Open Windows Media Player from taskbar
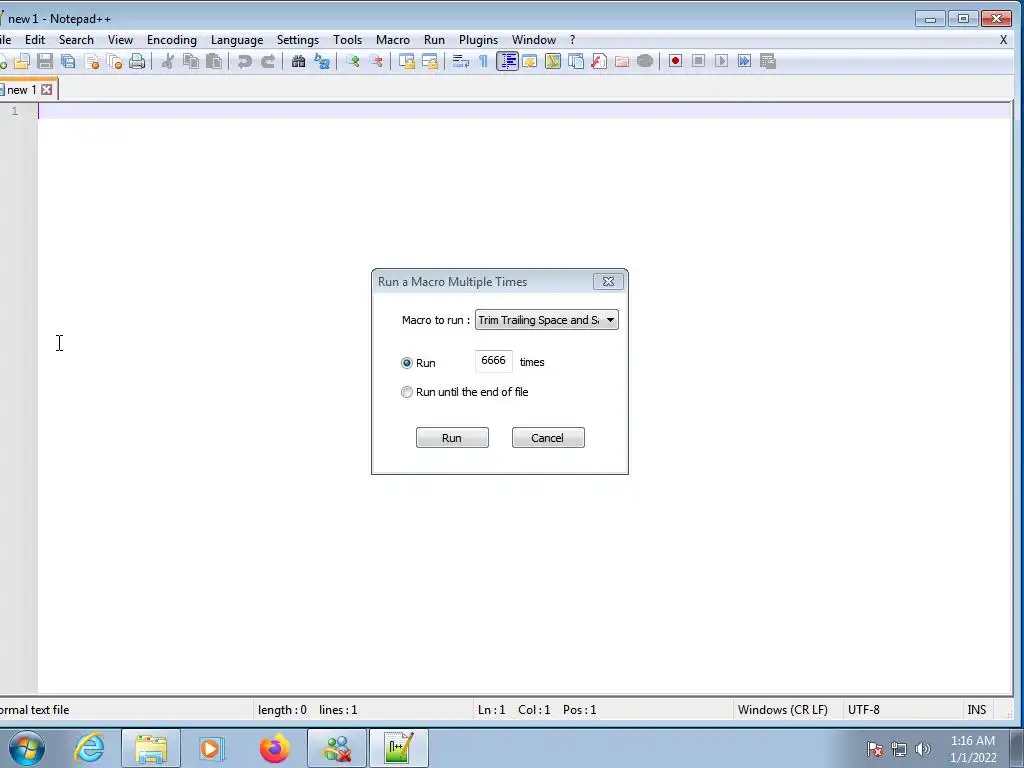1024x768 pixels. pos(211,748)
